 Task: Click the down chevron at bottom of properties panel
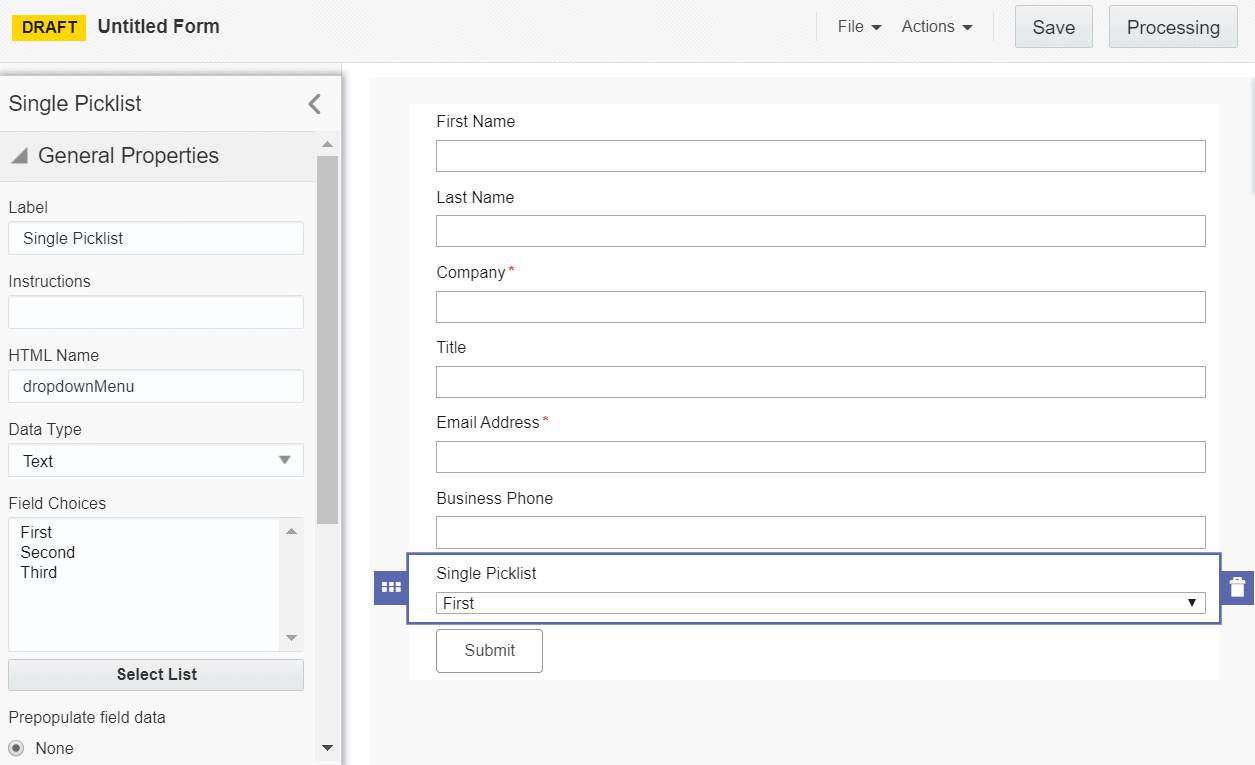(328, 748)
